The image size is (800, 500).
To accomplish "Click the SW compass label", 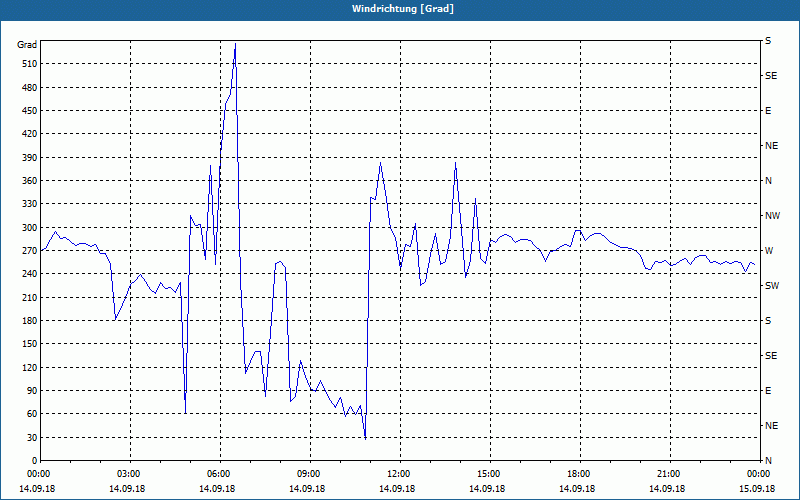I will pyautogui.click(x=772, y=286).
